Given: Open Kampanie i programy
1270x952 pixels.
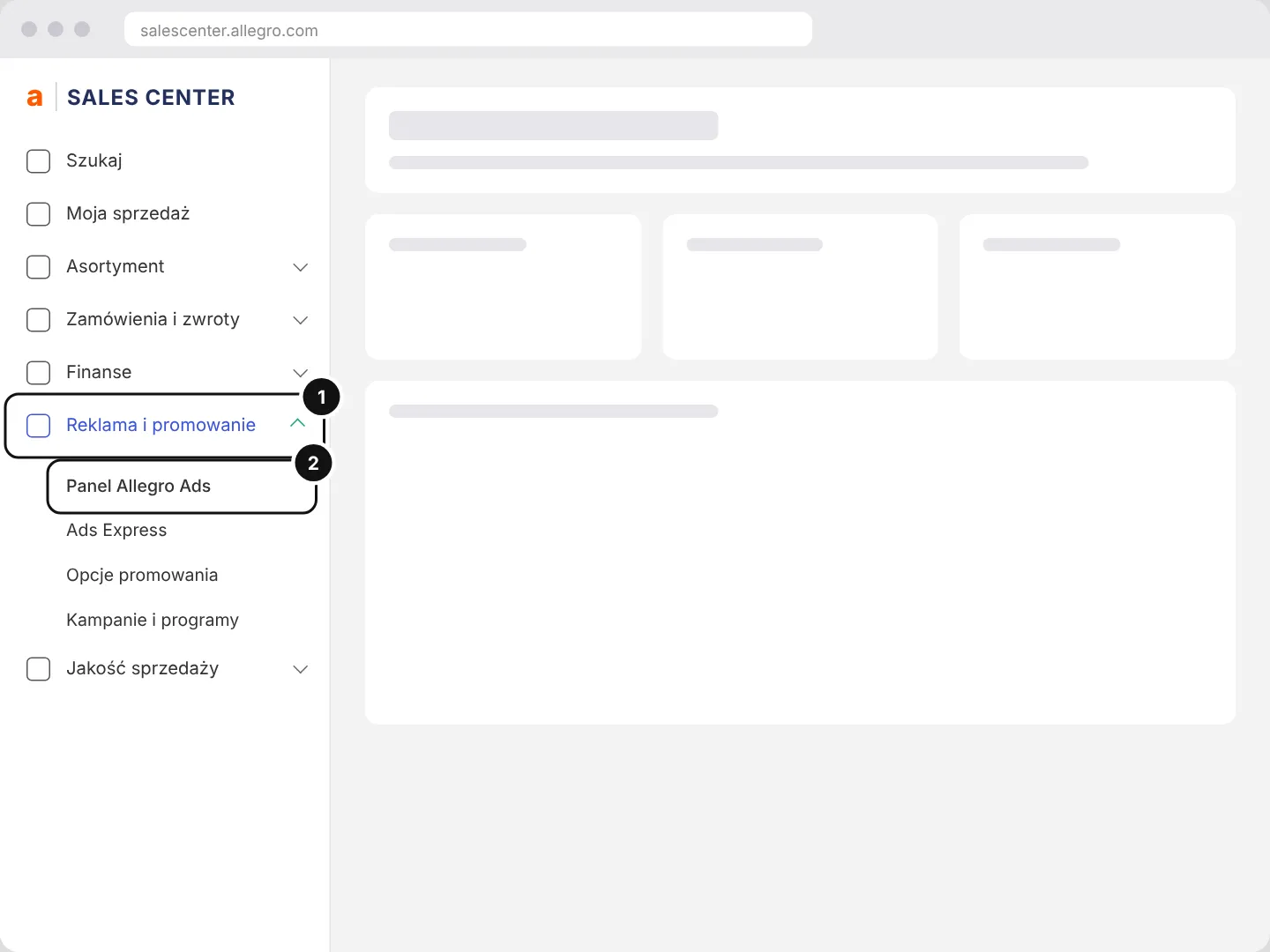Looking at the screenshot, I should pyautogui.click(x=153, y=620).
